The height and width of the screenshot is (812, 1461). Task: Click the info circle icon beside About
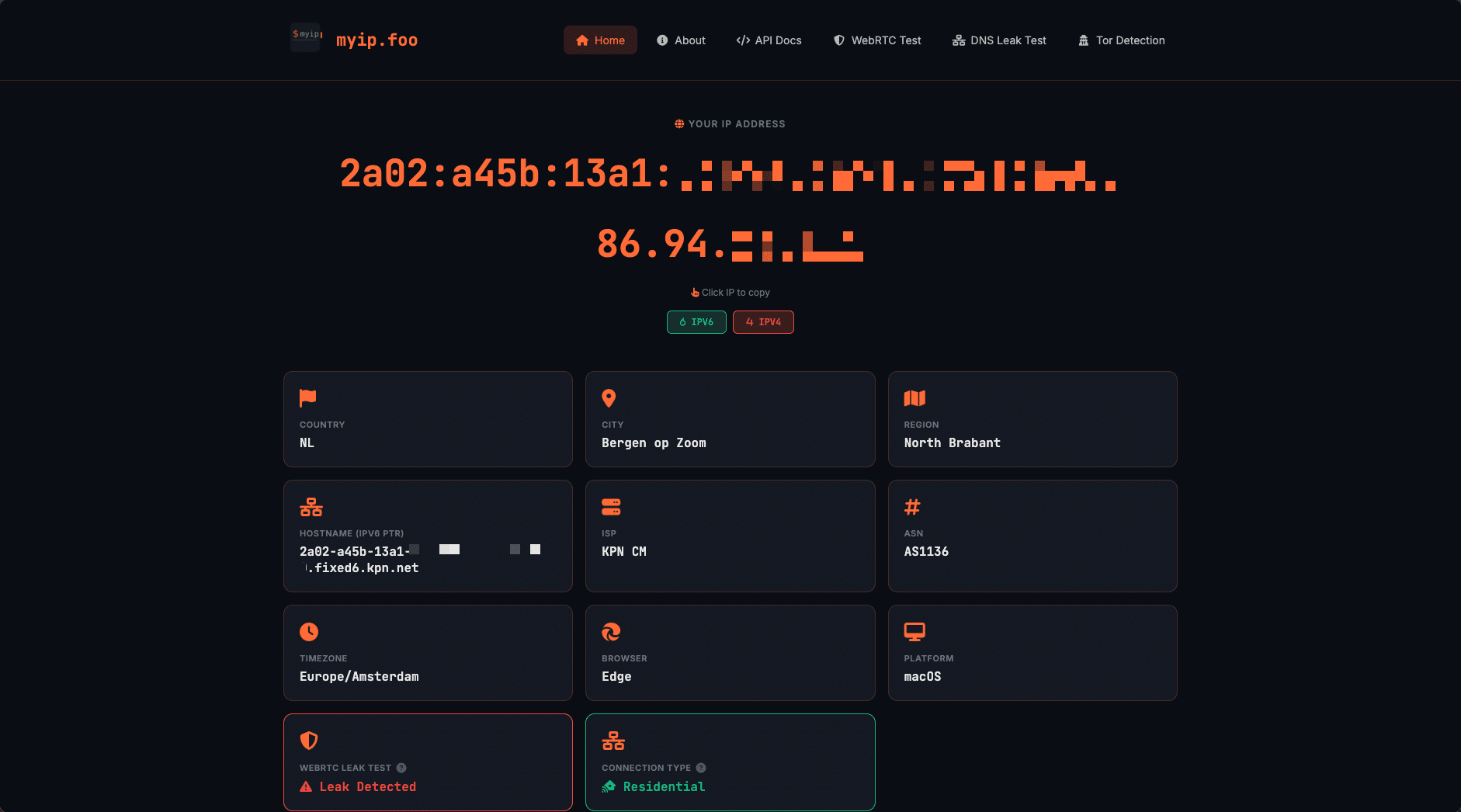662,40
